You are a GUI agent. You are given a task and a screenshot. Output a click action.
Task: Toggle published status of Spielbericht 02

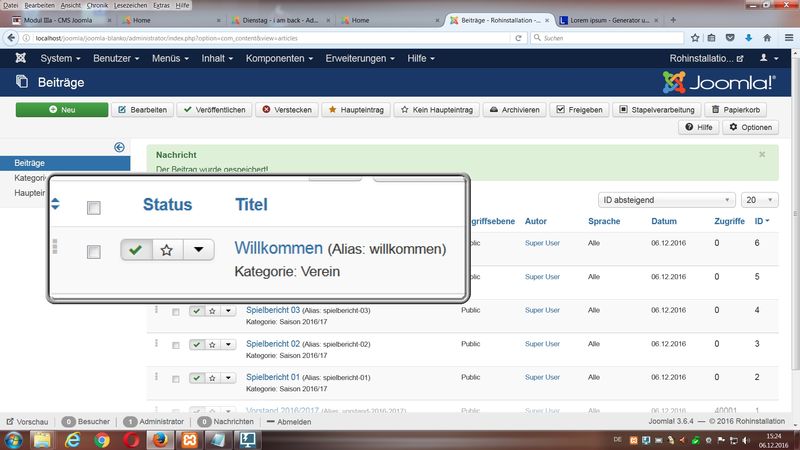(x=196, y=344)
